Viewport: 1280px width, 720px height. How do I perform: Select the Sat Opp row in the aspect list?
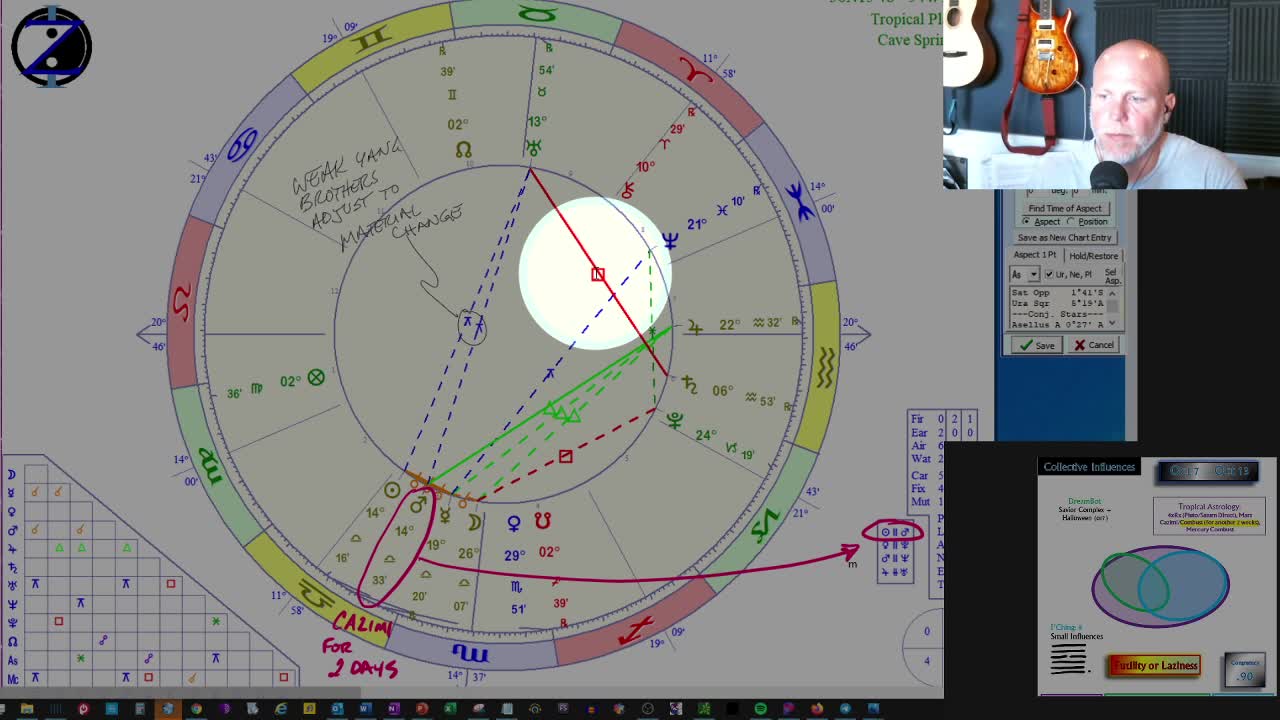(1057, 293)
